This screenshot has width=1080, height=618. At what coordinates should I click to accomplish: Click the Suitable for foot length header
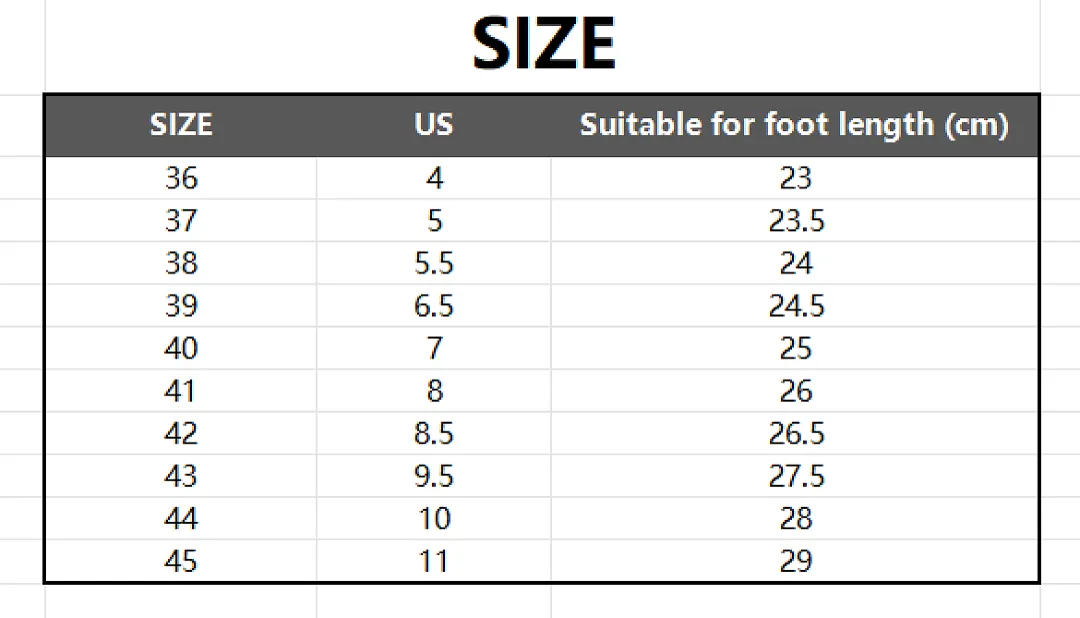tap(794, 125)
